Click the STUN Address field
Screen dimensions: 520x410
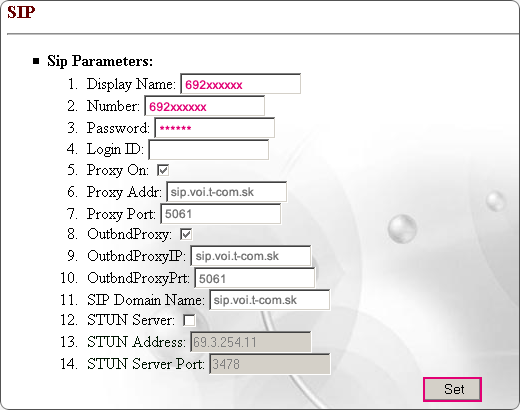coord(251,342)
